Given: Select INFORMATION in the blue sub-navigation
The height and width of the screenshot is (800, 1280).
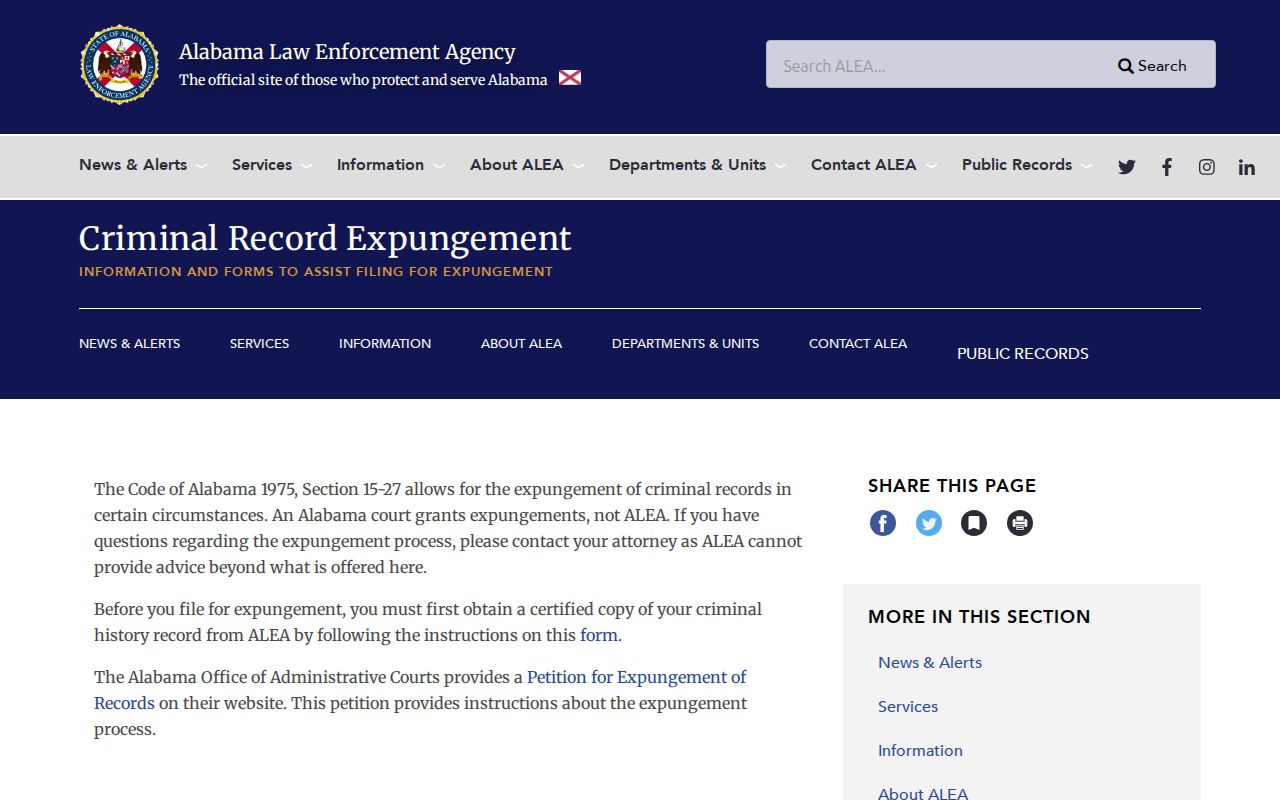Looking at the screenshot, I should [x=385, y=343].
